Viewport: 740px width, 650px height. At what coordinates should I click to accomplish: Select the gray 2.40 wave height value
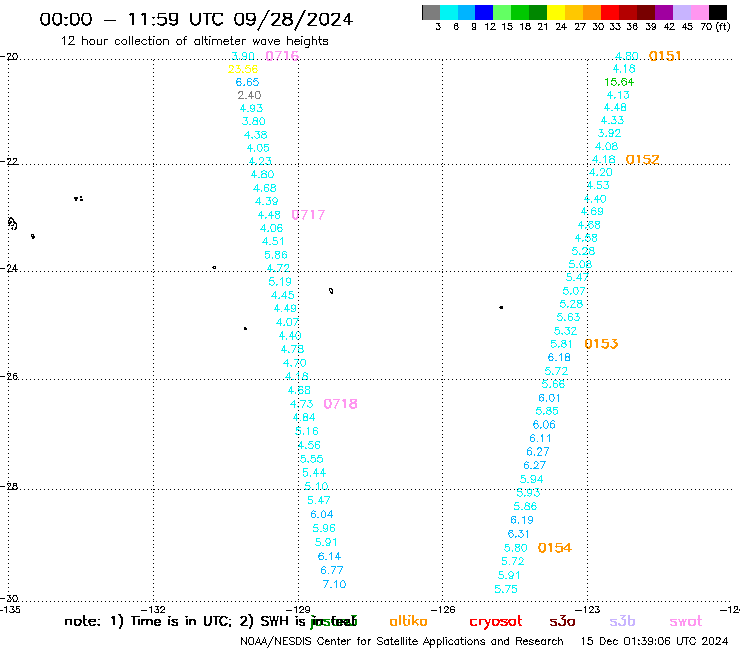coord(249,95)
